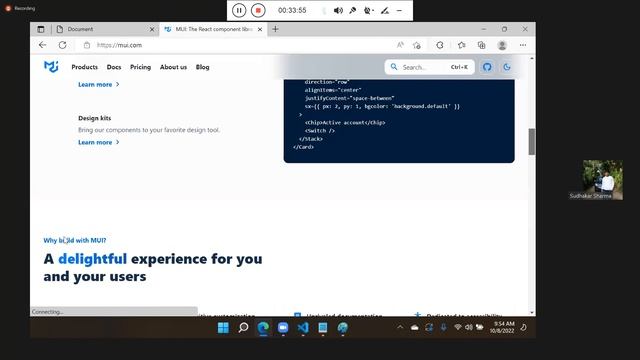
Task: Open Visual Studio Code from the taskbar
Action: coord(303,327)
